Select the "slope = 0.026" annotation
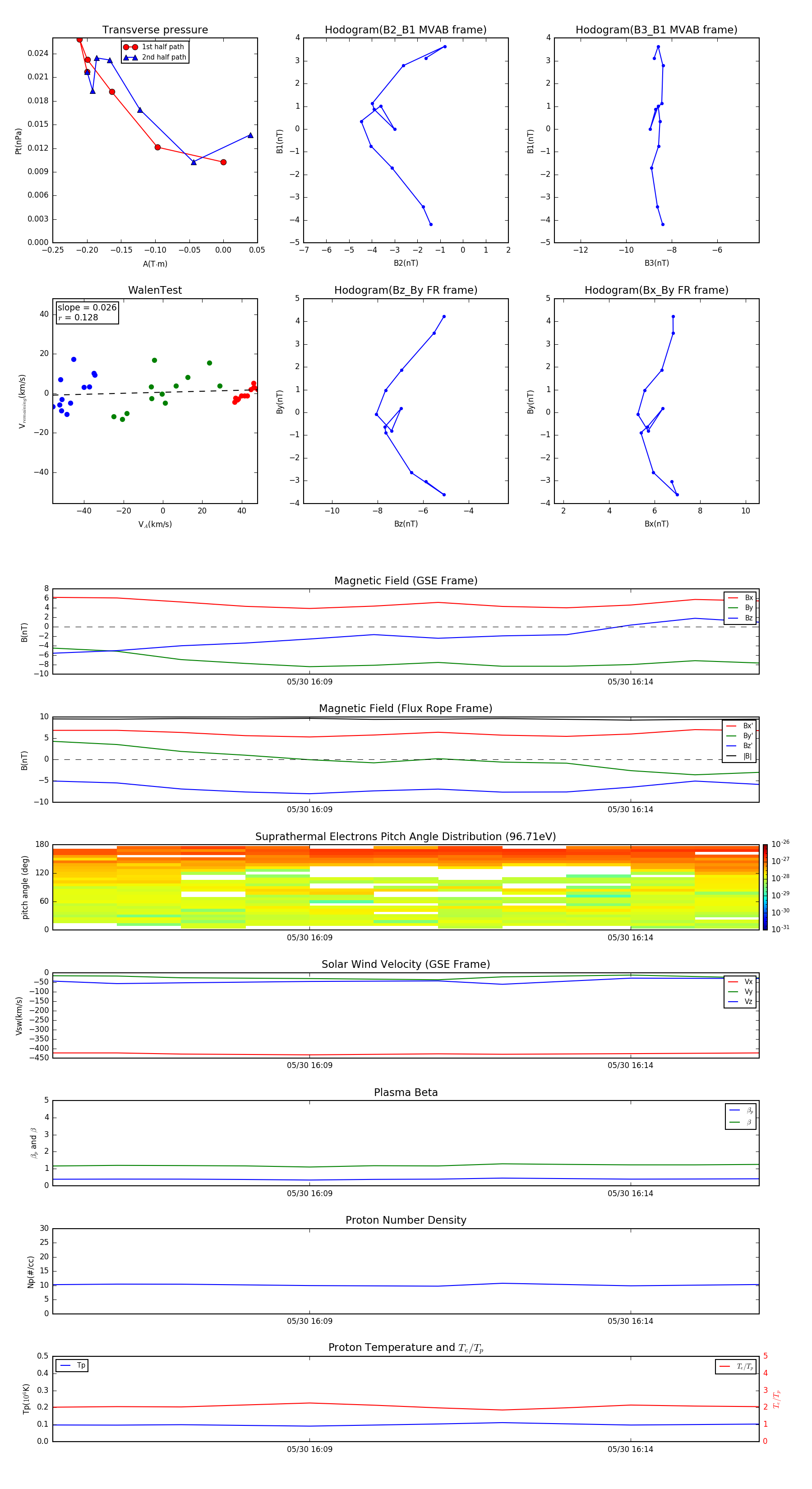 [x=87, y=308]
